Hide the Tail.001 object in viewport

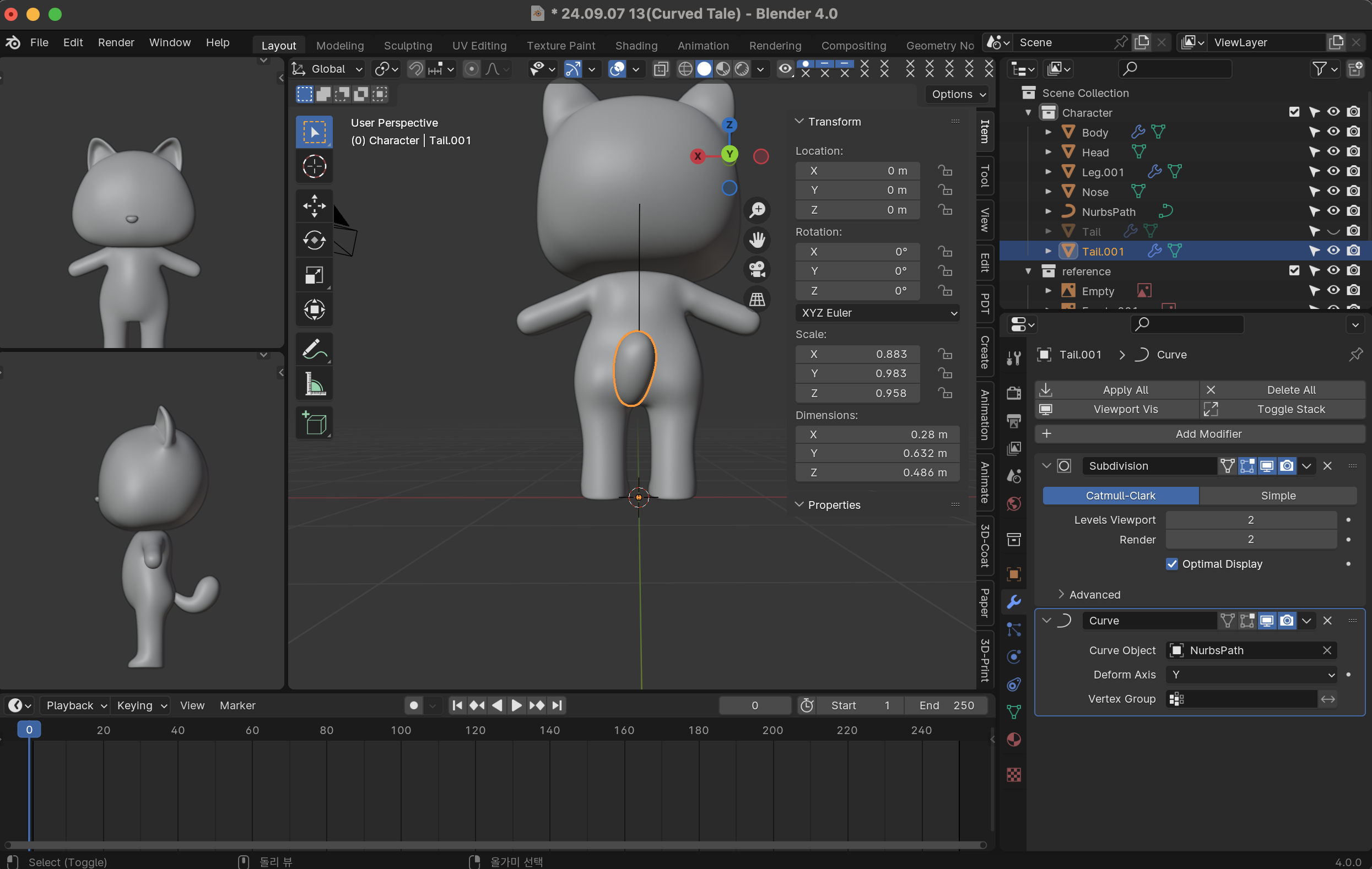click(x=1333, y=251)
